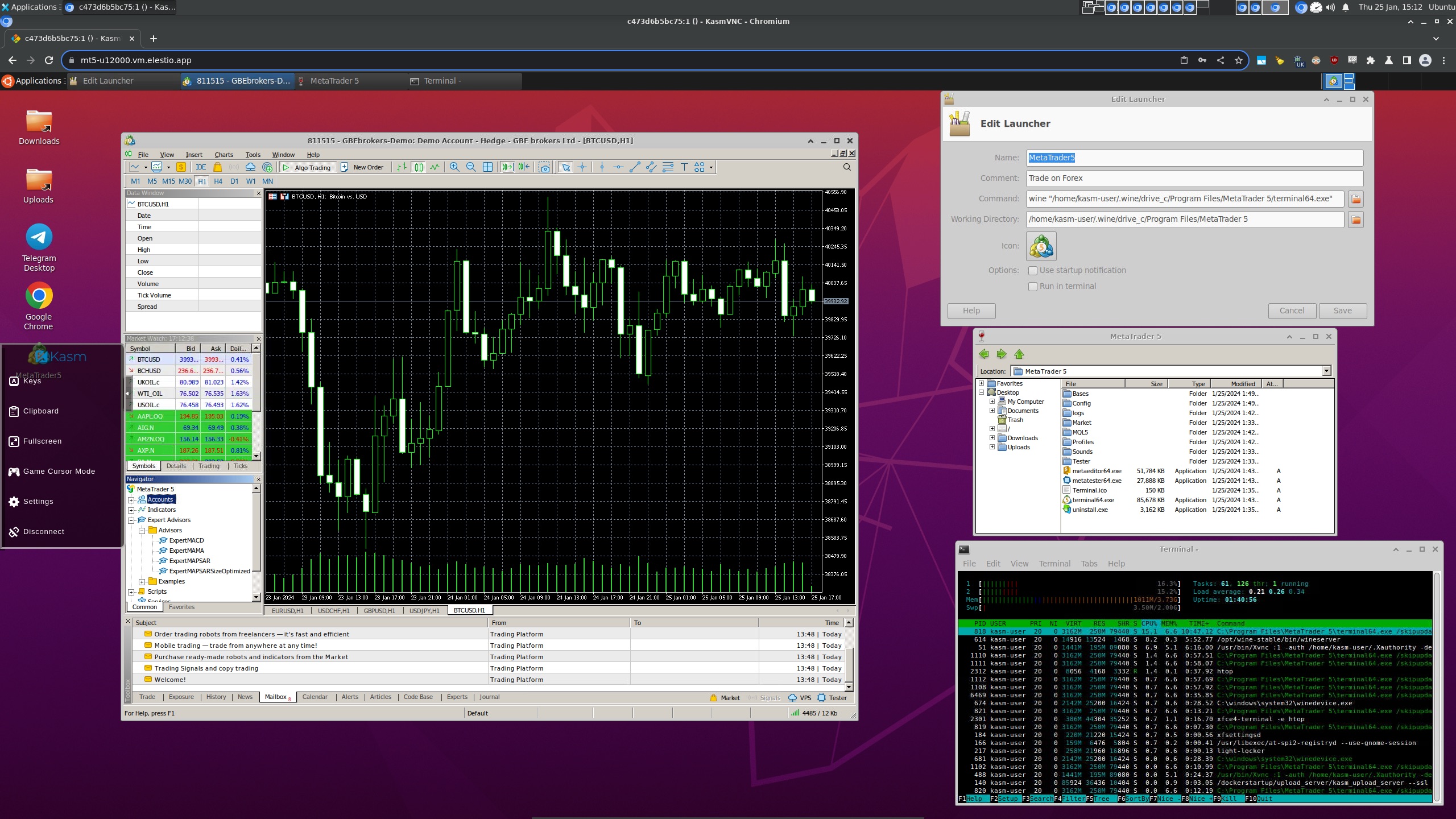The width and height of the screenshot is (1456, 819).
Task: Click the chart screenshot camera icon
Action: 544,167
